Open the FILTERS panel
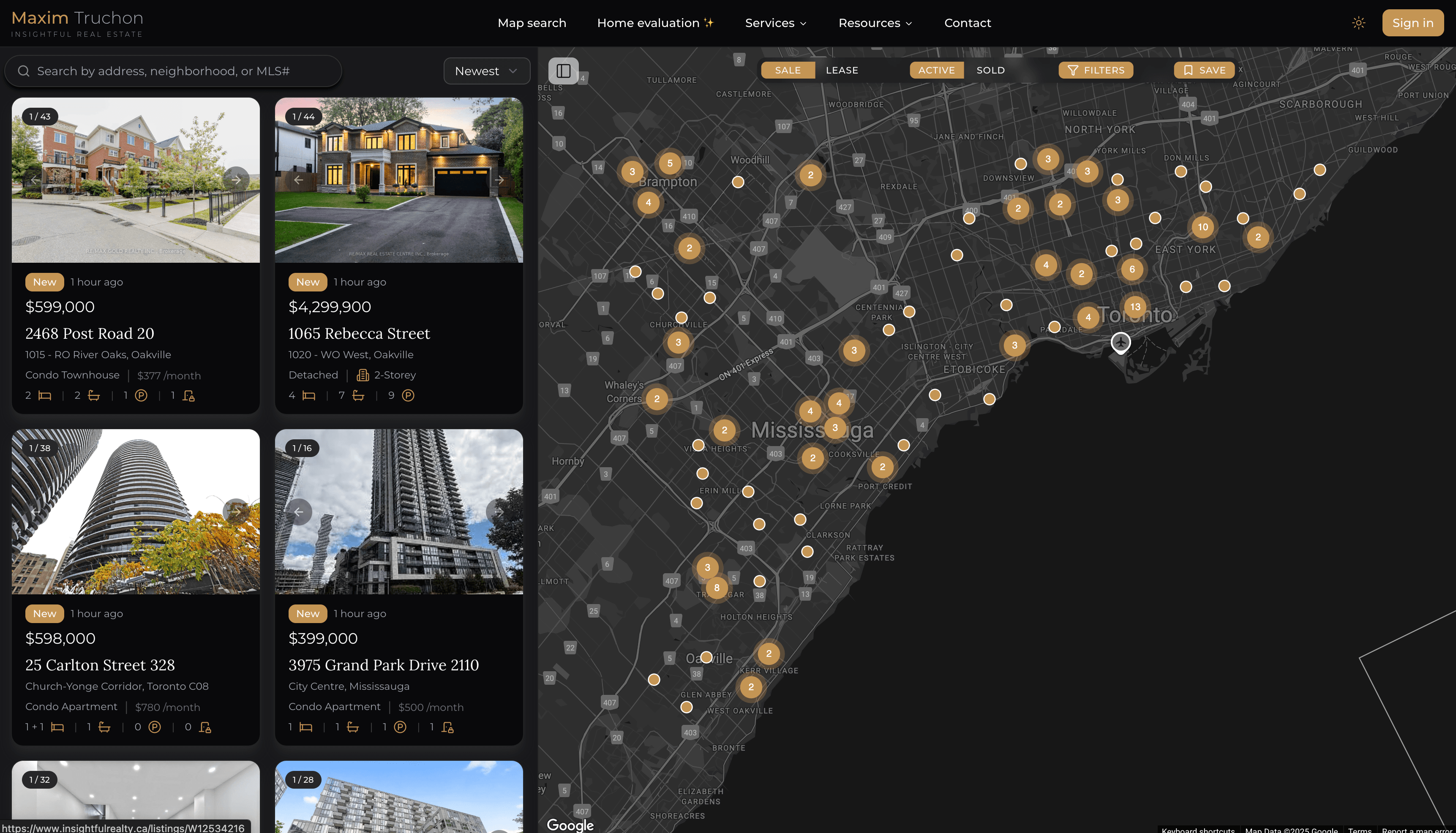Image resolution: width=1456 pixels, height=833 pixels. 1096,71
